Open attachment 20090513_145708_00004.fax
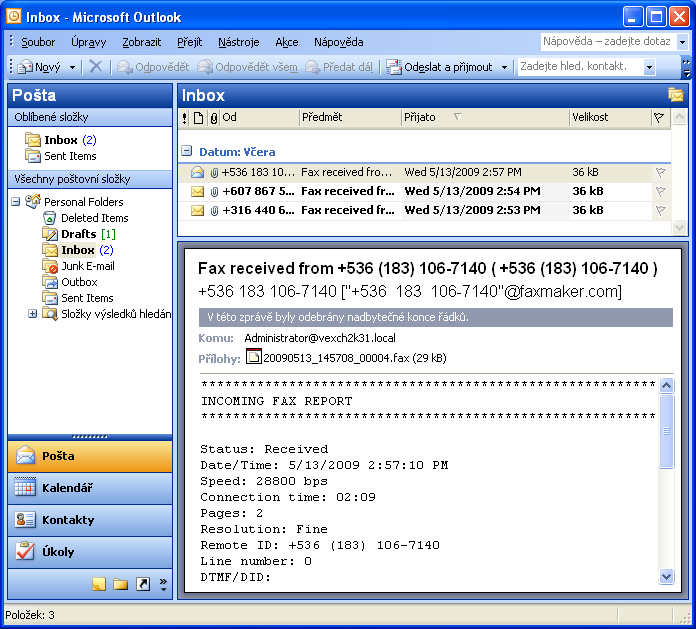Viewport: 696px width, 629px height. (347, 358)
